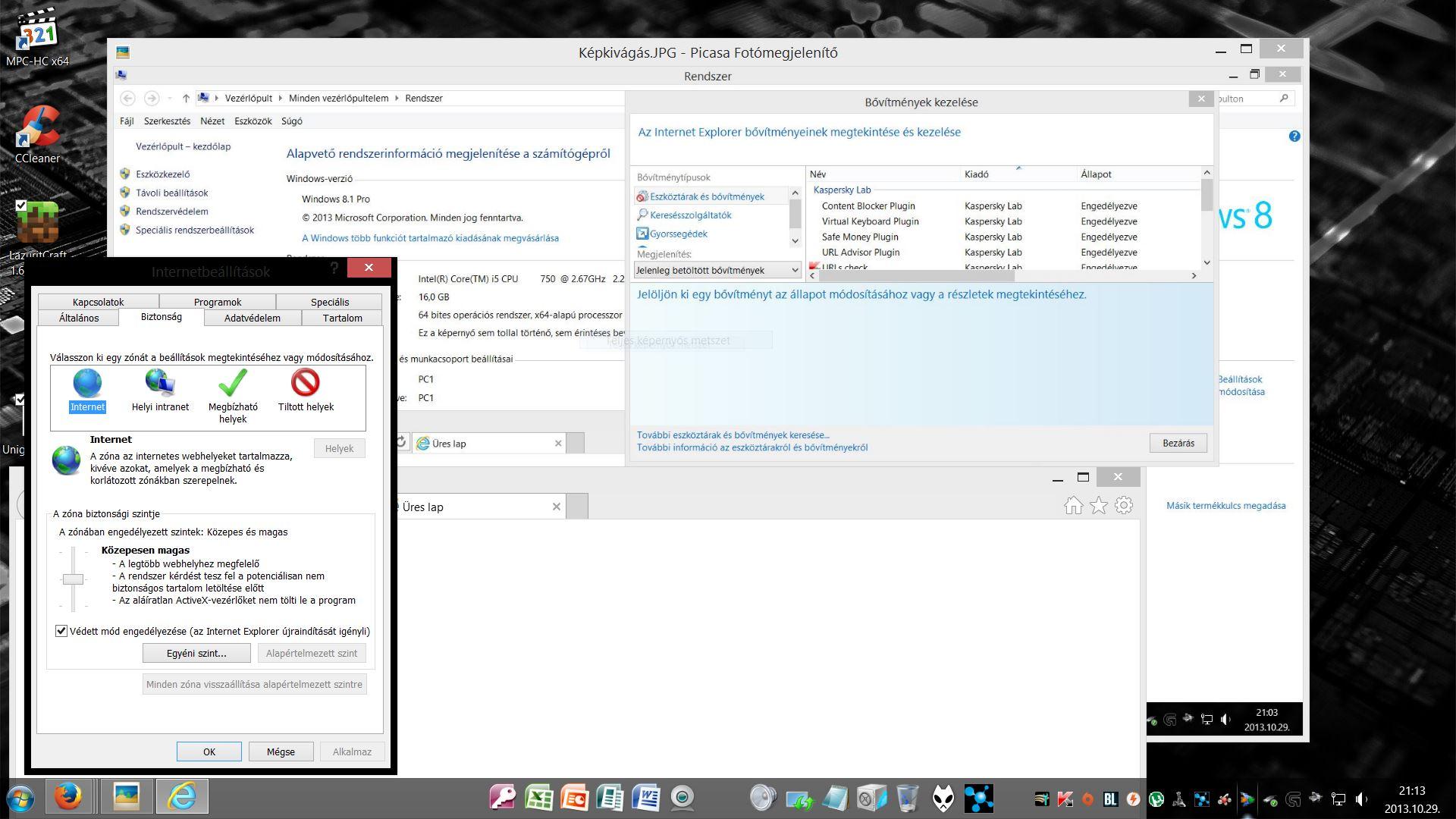This screenshot has height=819, width=1456.
Task: Open the Recycle Bin taskbar icon
Action: pyautogui.click(x=907, y=798)
